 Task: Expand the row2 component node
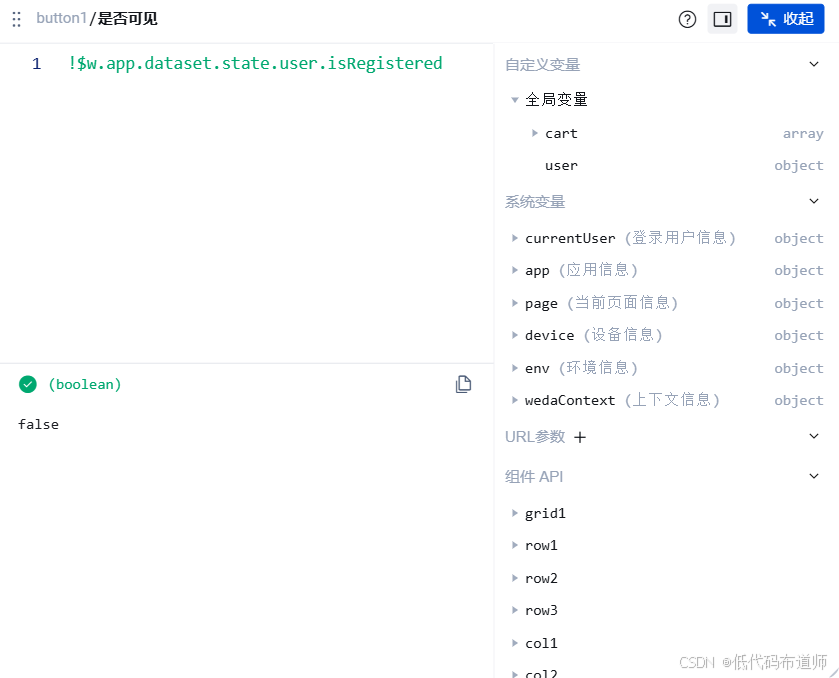(514, 578)
